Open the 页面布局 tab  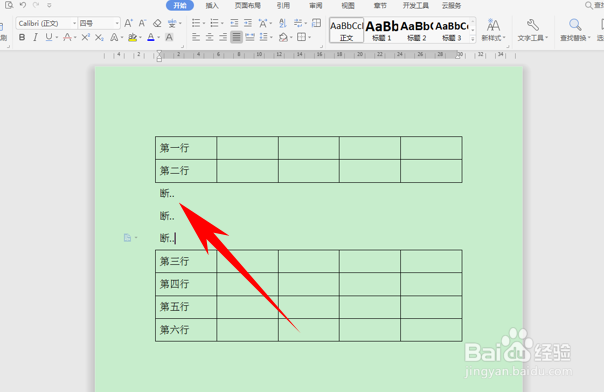(x=248, y=5)
